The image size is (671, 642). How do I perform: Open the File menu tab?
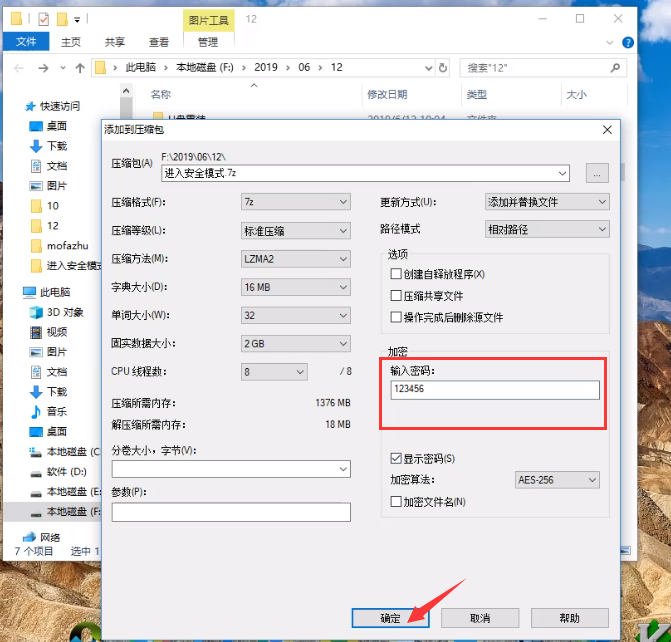(25, 42)
